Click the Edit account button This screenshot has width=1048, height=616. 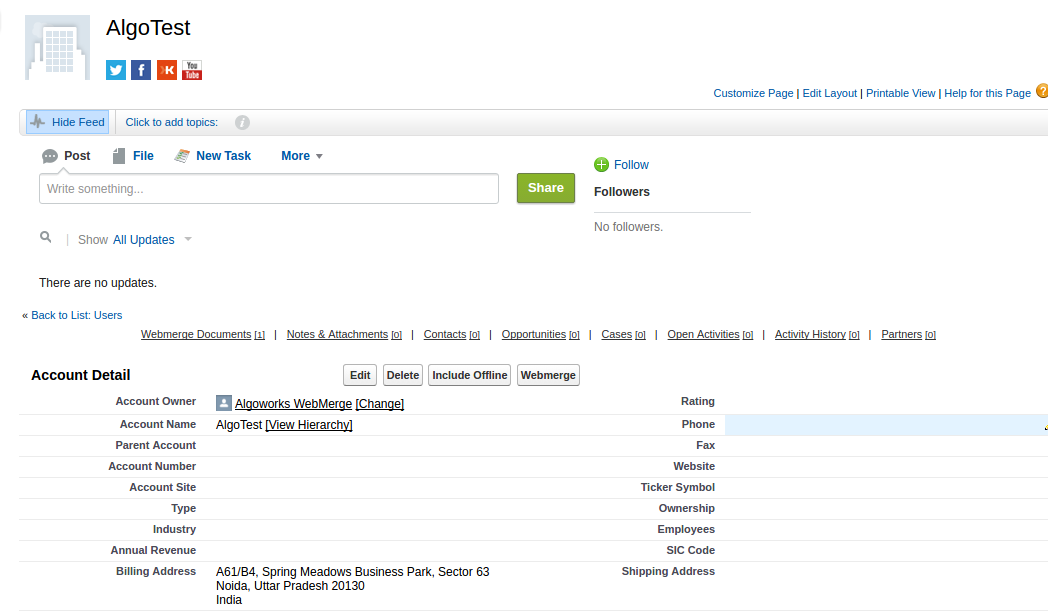click(360, 375)
